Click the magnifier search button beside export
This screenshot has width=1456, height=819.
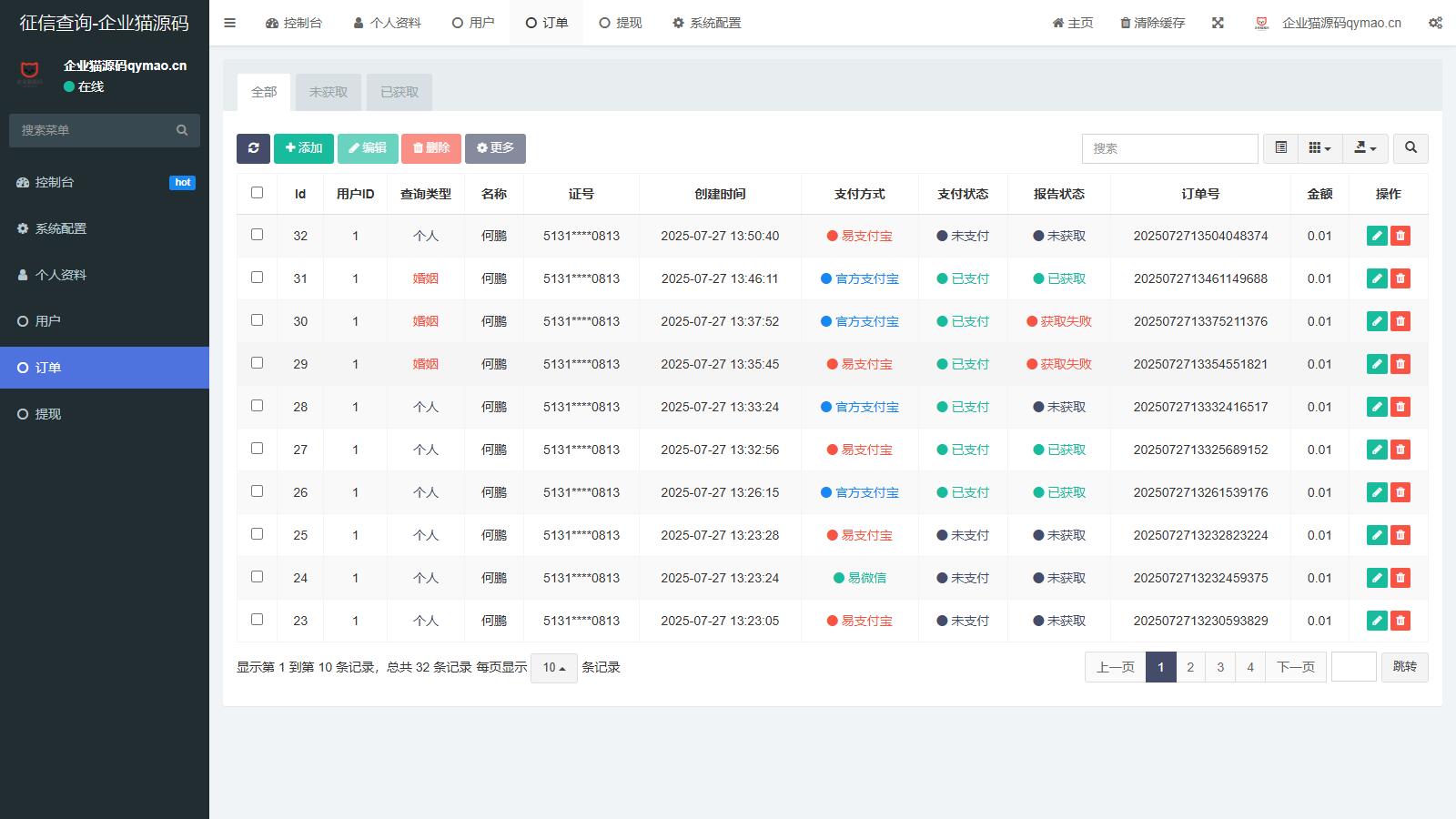pos(1410,148)
